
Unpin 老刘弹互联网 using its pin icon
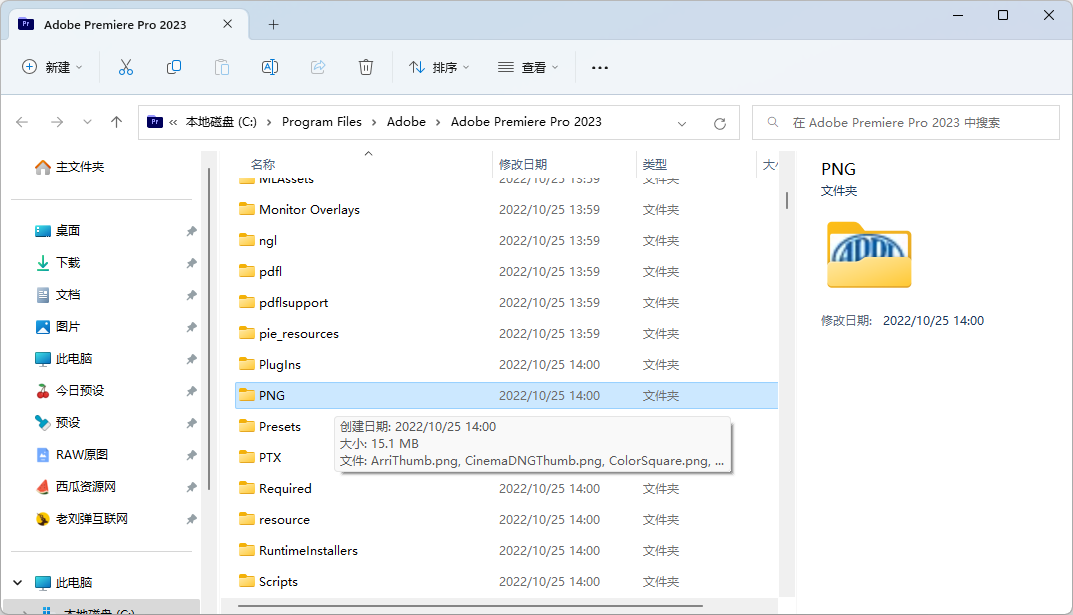pyautogui.click(x=192, y=519)
